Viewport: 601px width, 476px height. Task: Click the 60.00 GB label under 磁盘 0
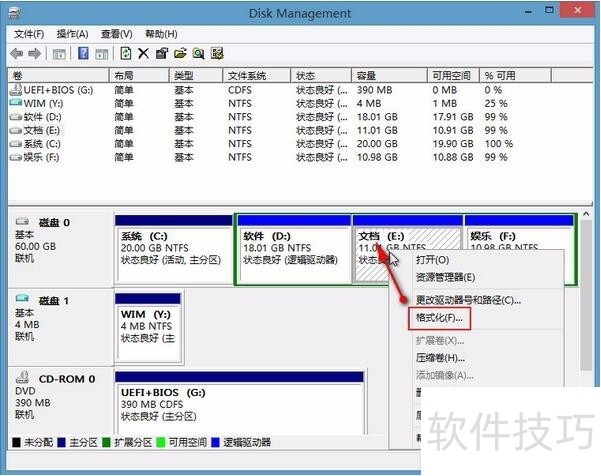coord(36,246)
